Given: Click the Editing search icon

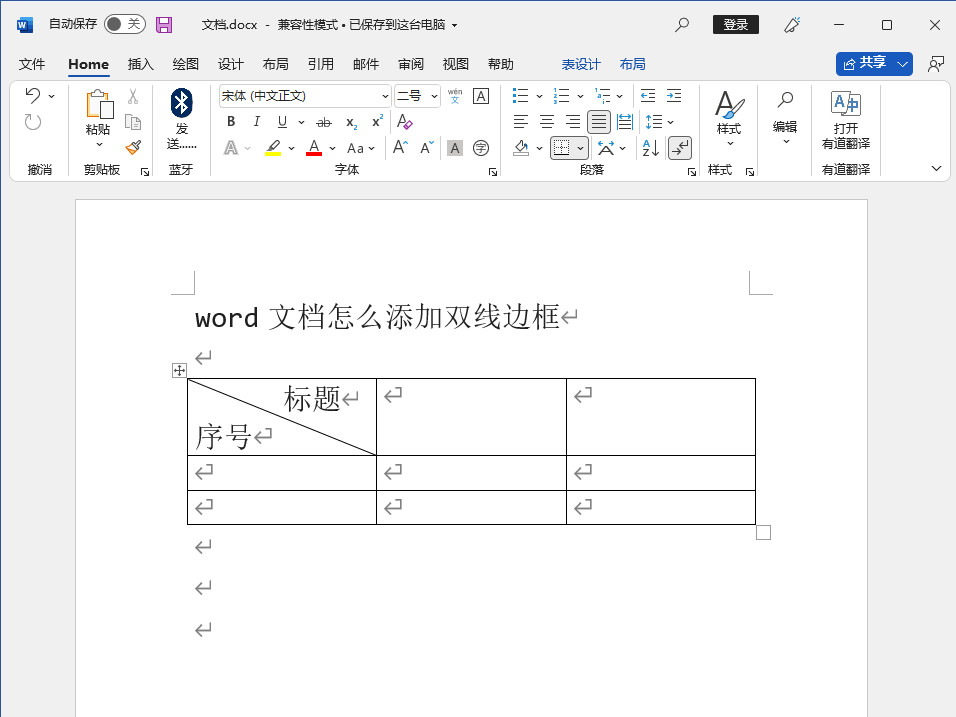Looking at the screenshot, I should pos(785,99).
